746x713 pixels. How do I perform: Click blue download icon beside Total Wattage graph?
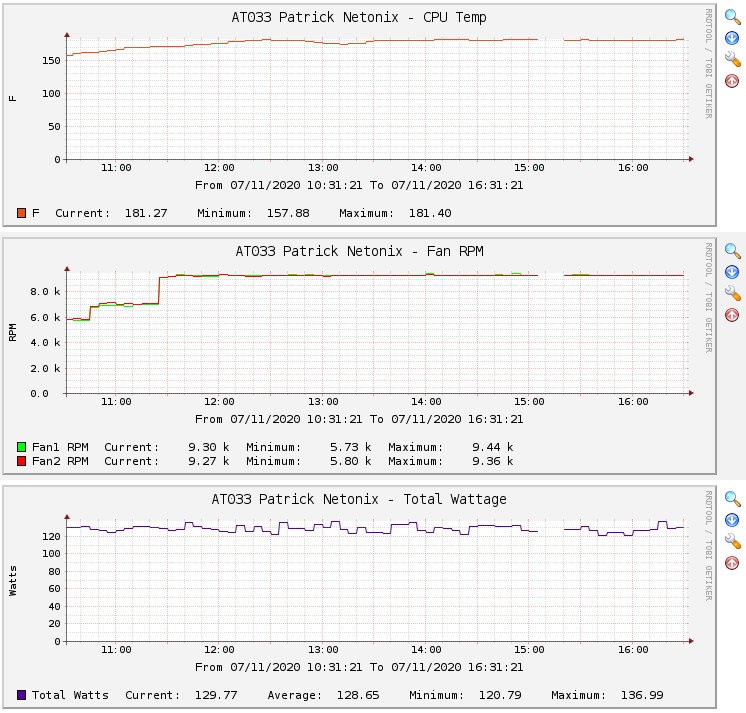(x=732, y=519)
